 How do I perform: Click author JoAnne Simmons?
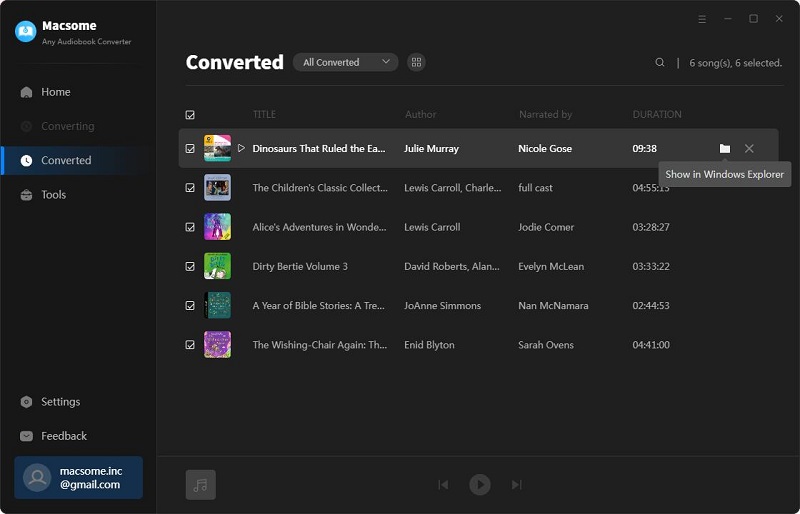click(x=442, y=306)
